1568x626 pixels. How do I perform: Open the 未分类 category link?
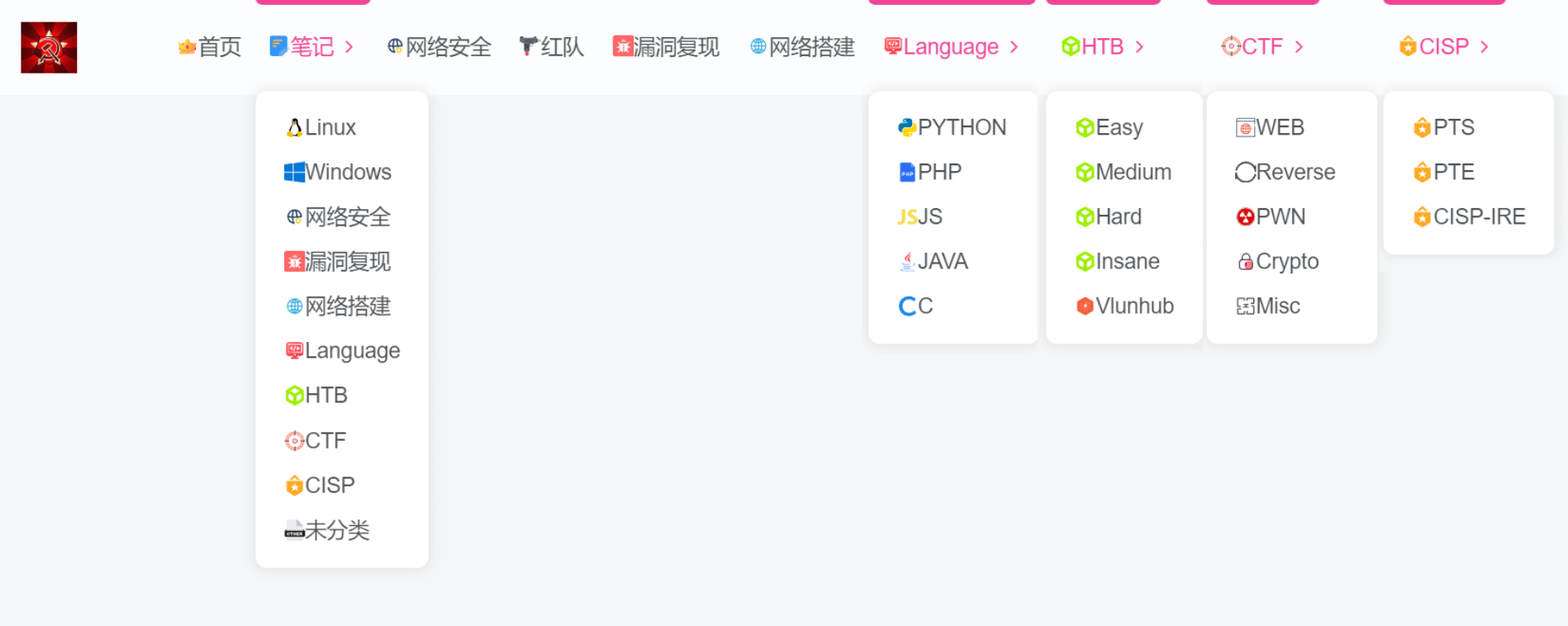337,529
